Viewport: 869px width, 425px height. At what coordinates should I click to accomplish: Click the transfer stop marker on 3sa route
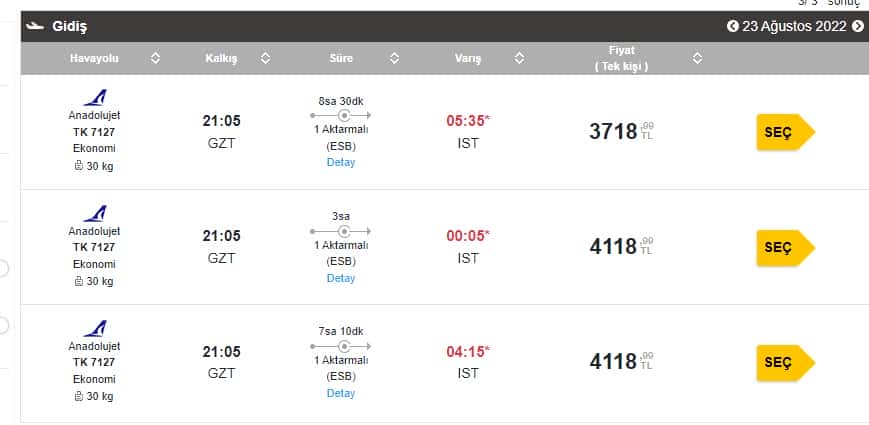(344, 231)
